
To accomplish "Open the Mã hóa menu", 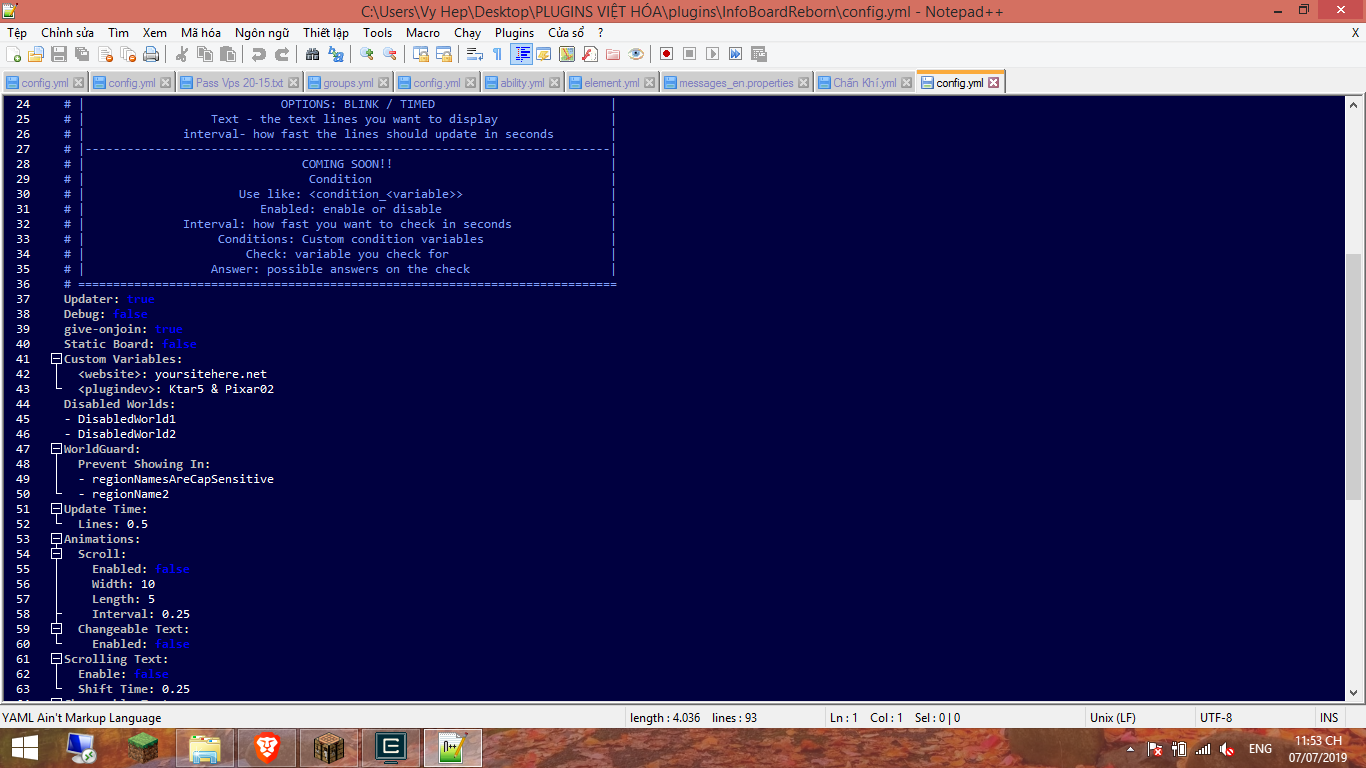I will [x=200, y=33].
